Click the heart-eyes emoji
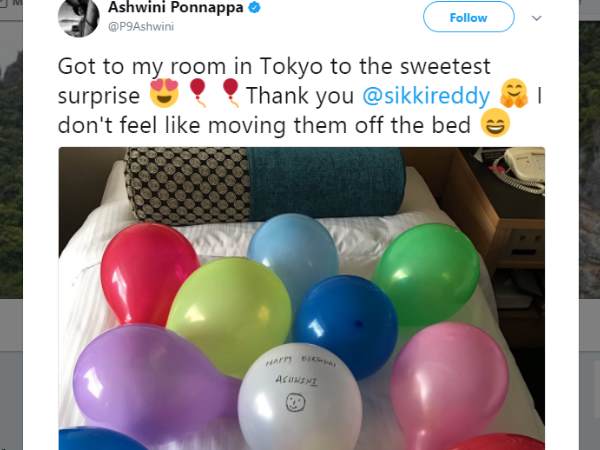 point(164,93)
